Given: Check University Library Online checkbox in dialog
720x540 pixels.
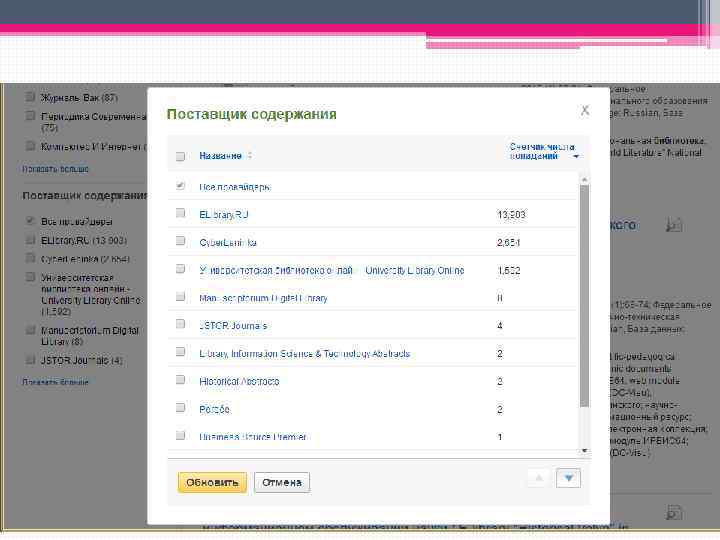Looking at the screenshot, I should pyautogui.click(x=180, y=269).
